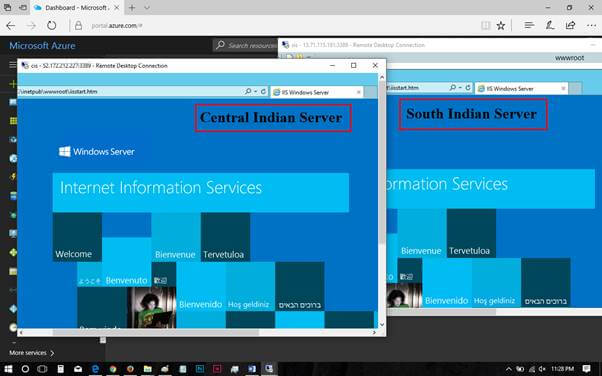Open address dropdown in Central Indian IE

[255, 91]
